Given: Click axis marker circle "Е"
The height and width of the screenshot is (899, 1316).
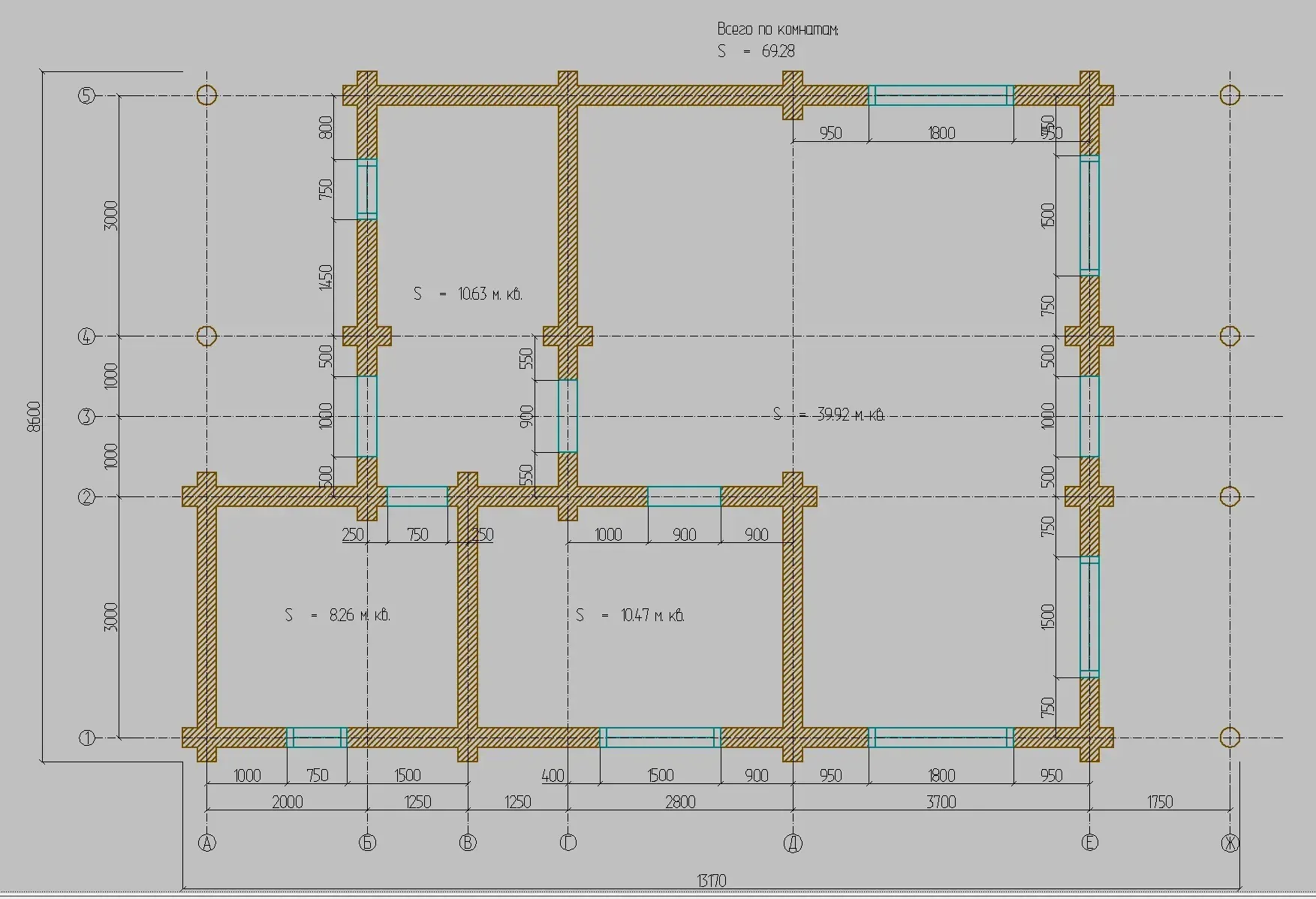Looking at the screenshot, I should click(x=1090, y=843).
